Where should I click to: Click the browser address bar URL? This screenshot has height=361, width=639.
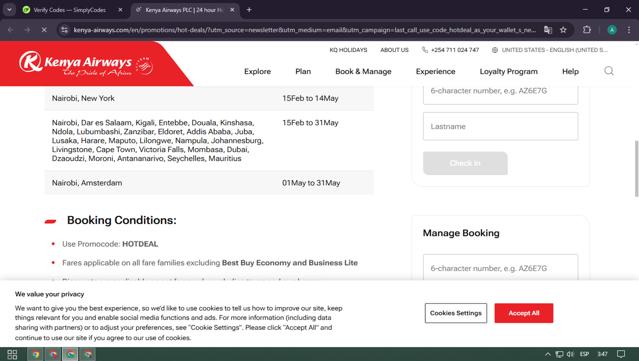[304, 30]
